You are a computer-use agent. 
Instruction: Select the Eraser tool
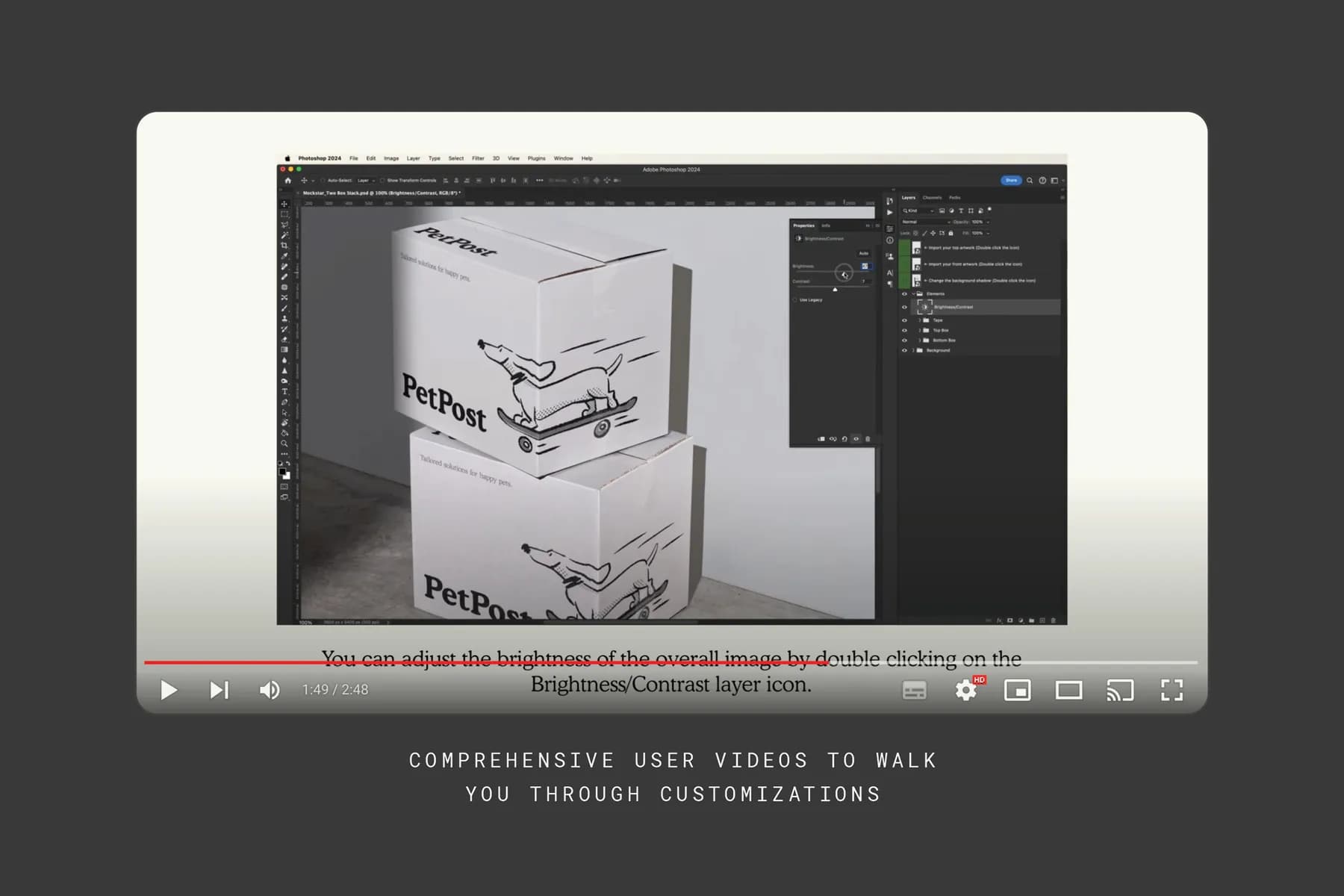click(x=284, y=340)
